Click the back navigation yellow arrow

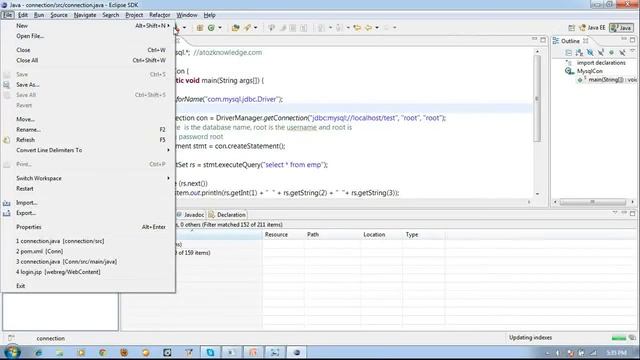357,28
